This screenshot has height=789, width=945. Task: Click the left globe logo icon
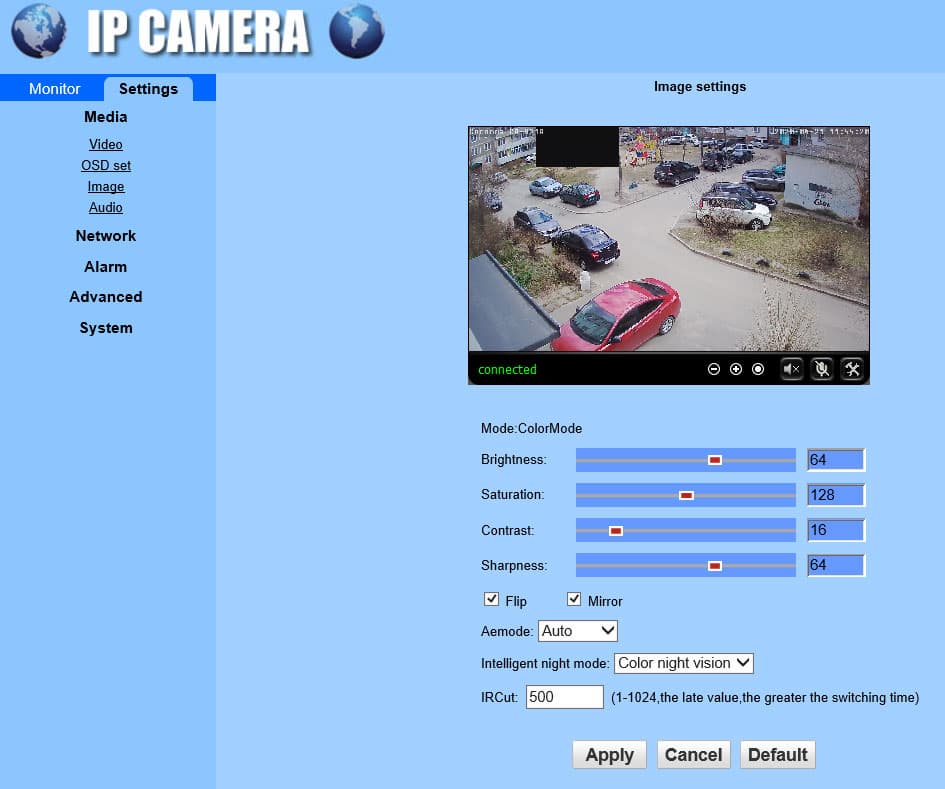coord(39,31)
